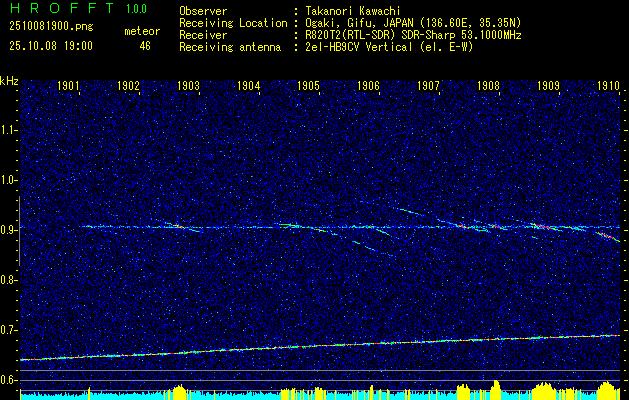Click the meteor count 46
The height and width of the screenshot is (400, 629).
coord(145,46)
